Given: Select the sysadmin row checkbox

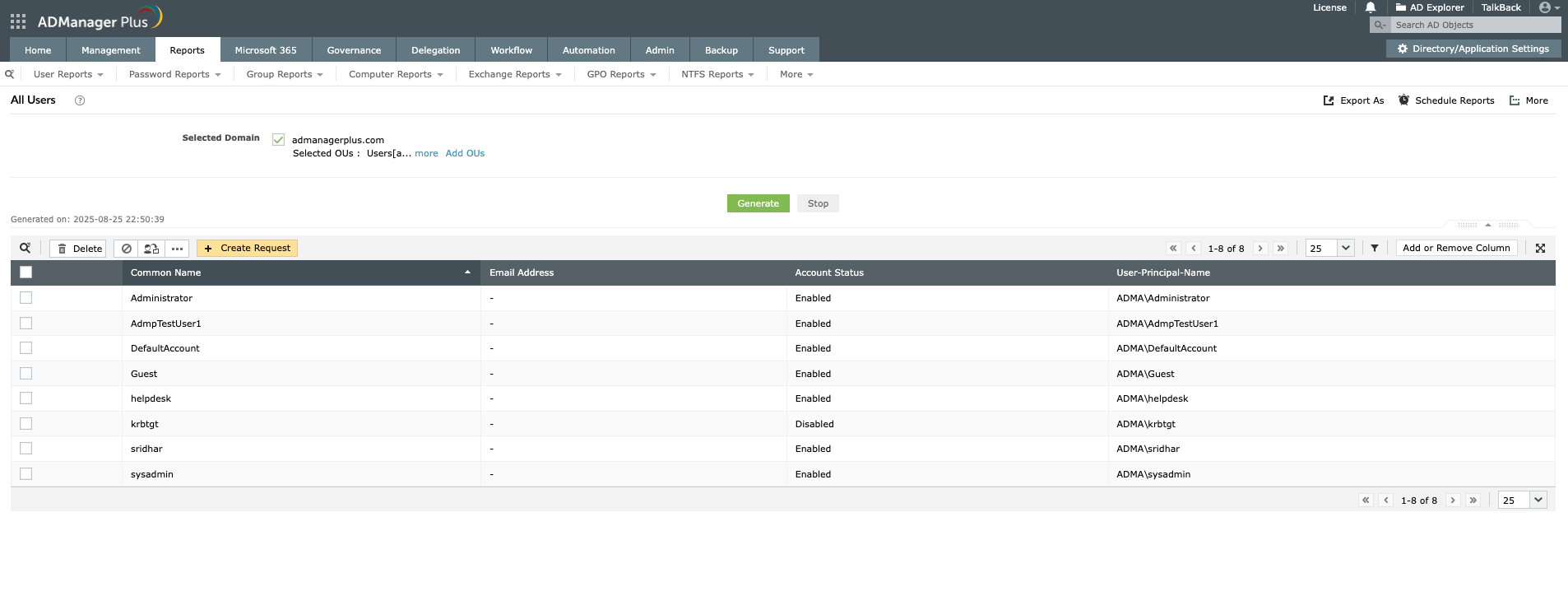Looking at the screenshot, I should pos(26,474).
